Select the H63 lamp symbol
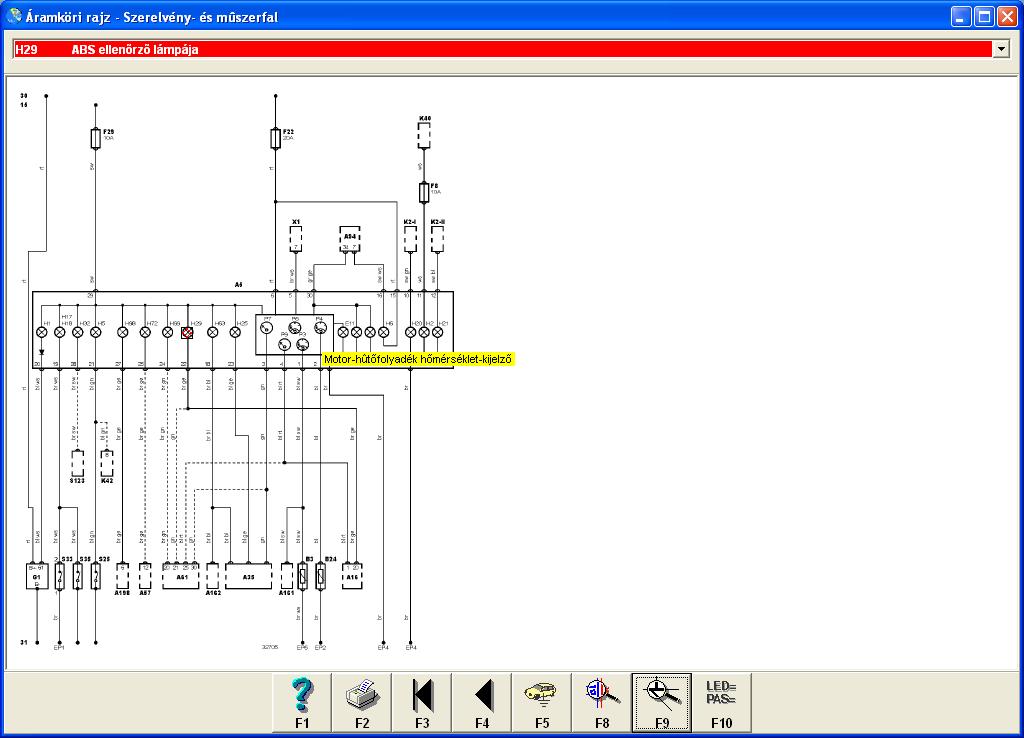This screenshot has height=738, width=1024. (212, 332)
